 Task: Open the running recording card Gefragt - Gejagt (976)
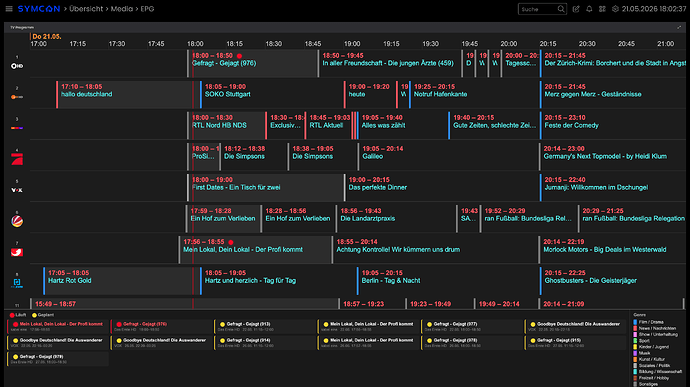click(161, 327)
